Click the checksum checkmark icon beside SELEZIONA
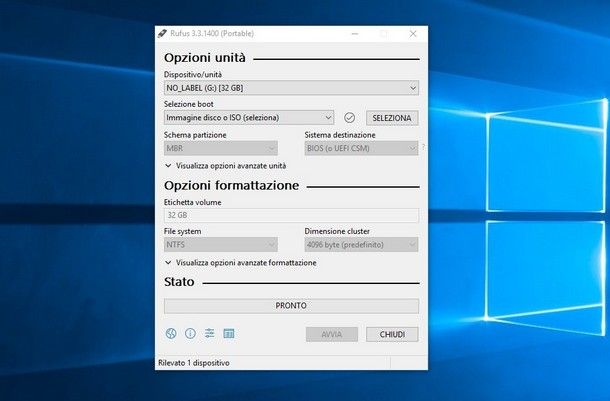This screenshot has width=610, height=401. point(349,117)
